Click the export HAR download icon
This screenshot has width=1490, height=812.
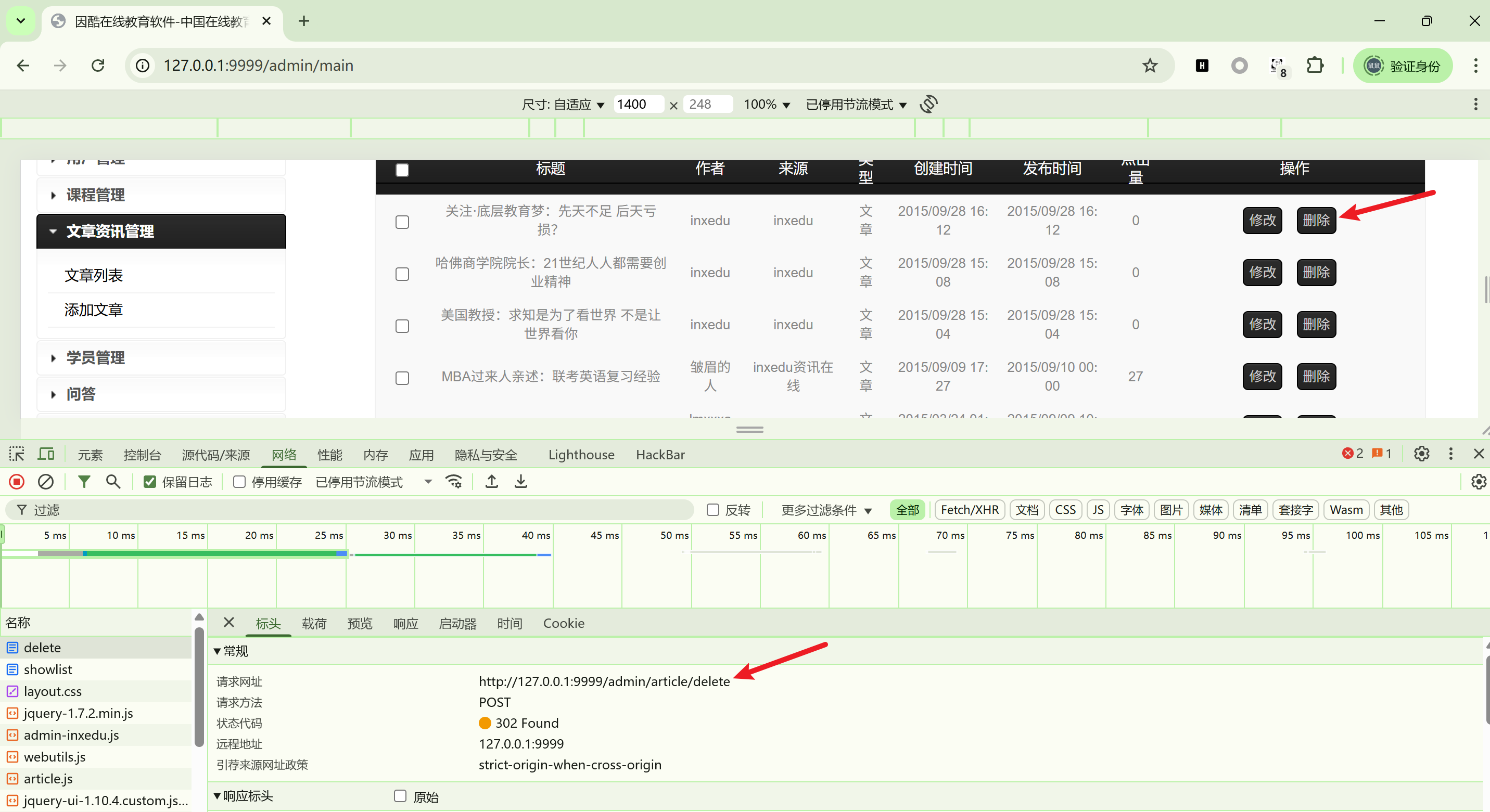pos(520,481)
